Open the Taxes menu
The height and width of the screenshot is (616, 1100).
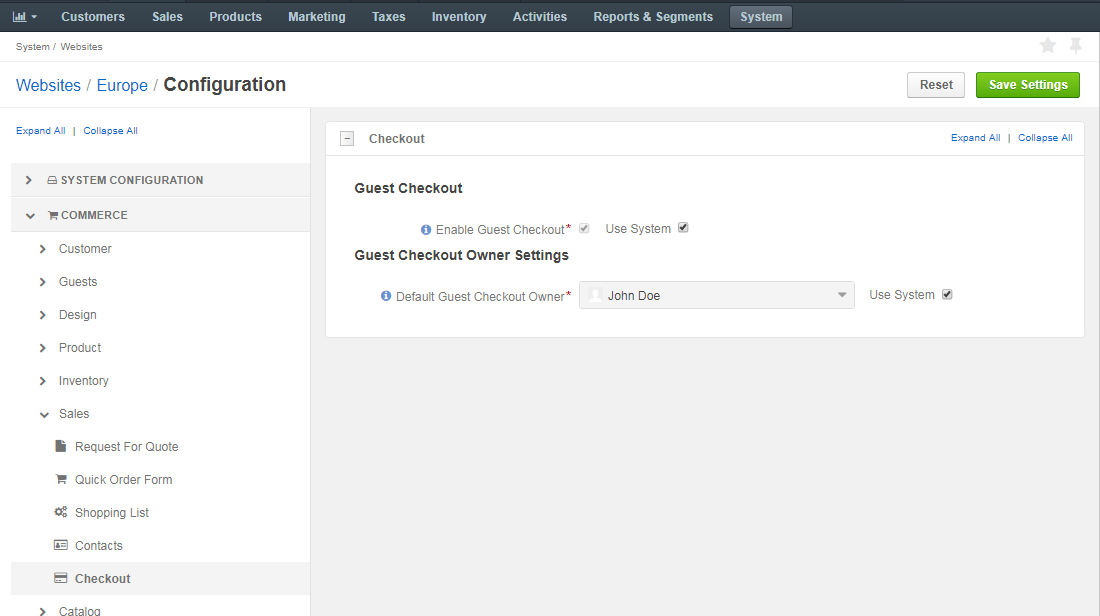click(389, 16)
